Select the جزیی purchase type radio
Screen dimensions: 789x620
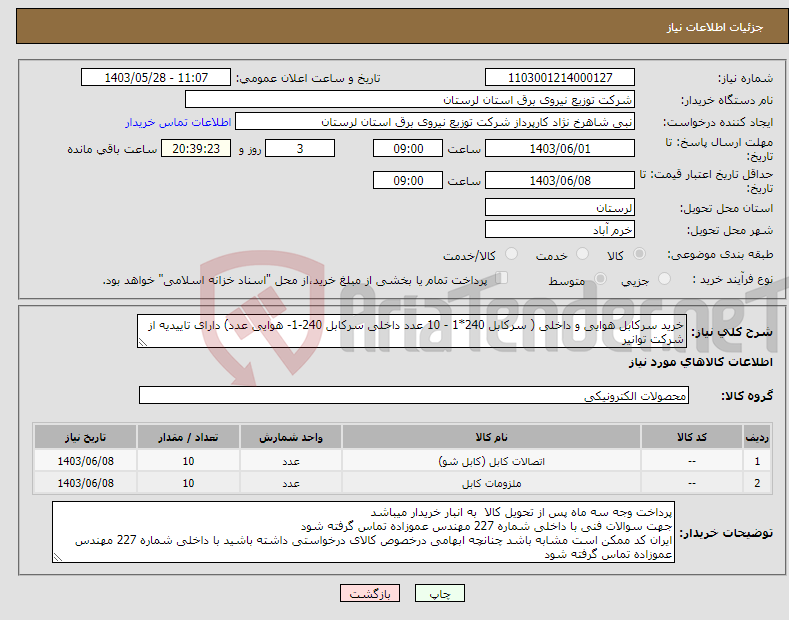(x=664, y=279)
